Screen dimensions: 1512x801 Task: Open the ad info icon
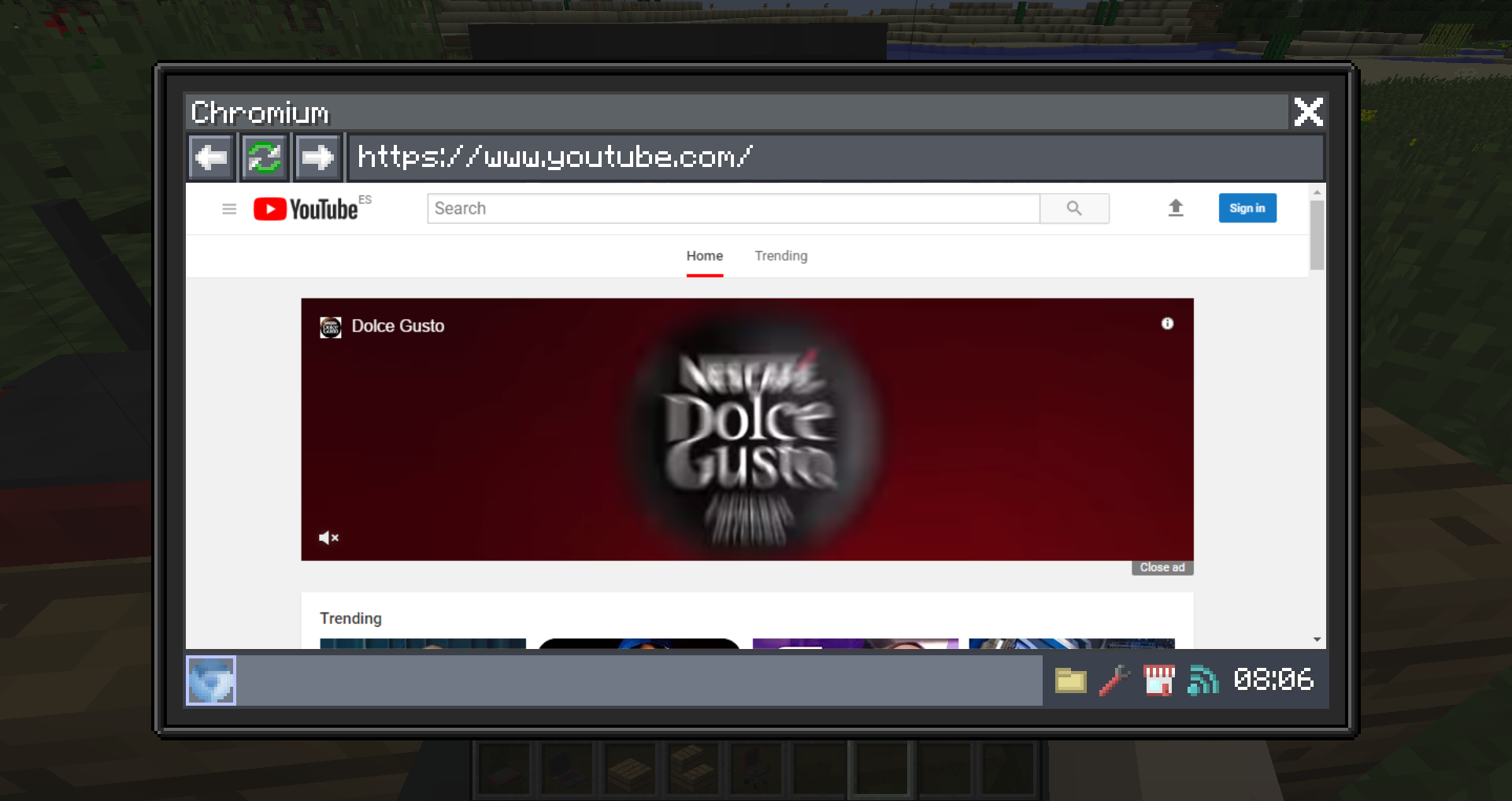[1167, 324]
